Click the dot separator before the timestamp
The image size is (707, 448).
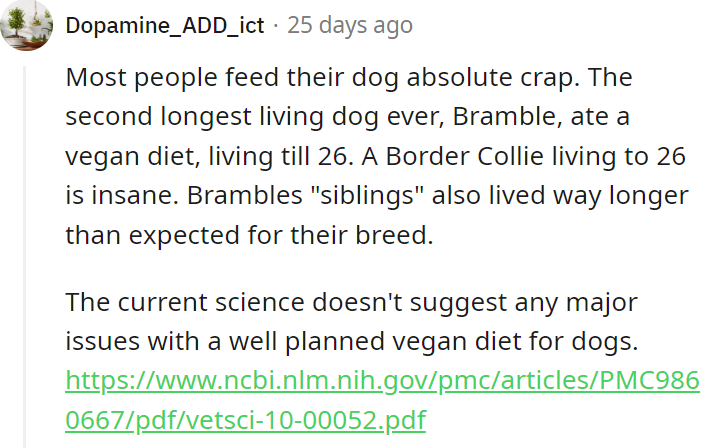pos(276,26)
